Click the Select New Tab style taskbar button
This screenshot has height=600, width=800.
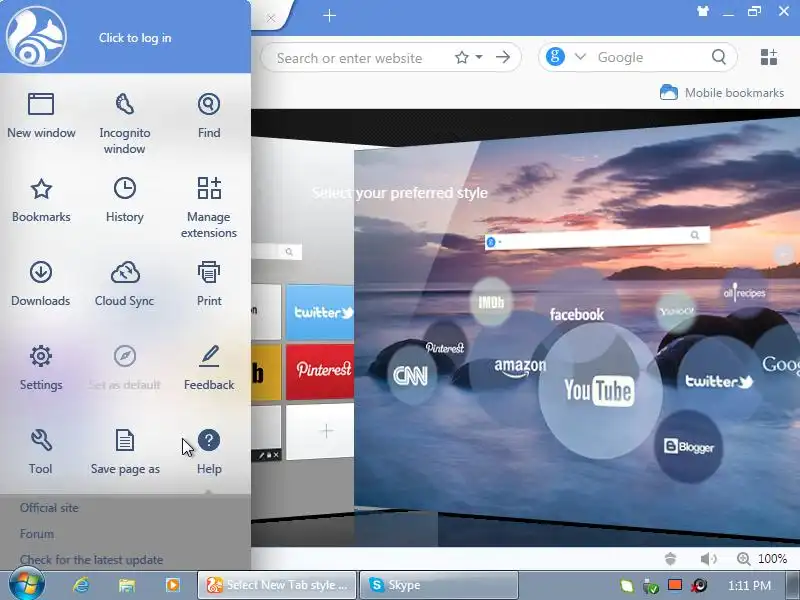277,585
